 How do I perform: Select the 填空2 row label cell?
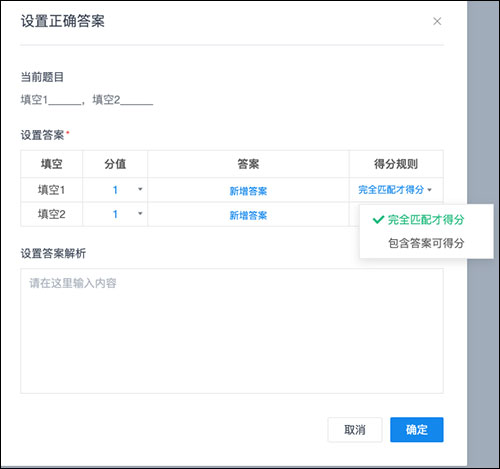tap(51, 214)
